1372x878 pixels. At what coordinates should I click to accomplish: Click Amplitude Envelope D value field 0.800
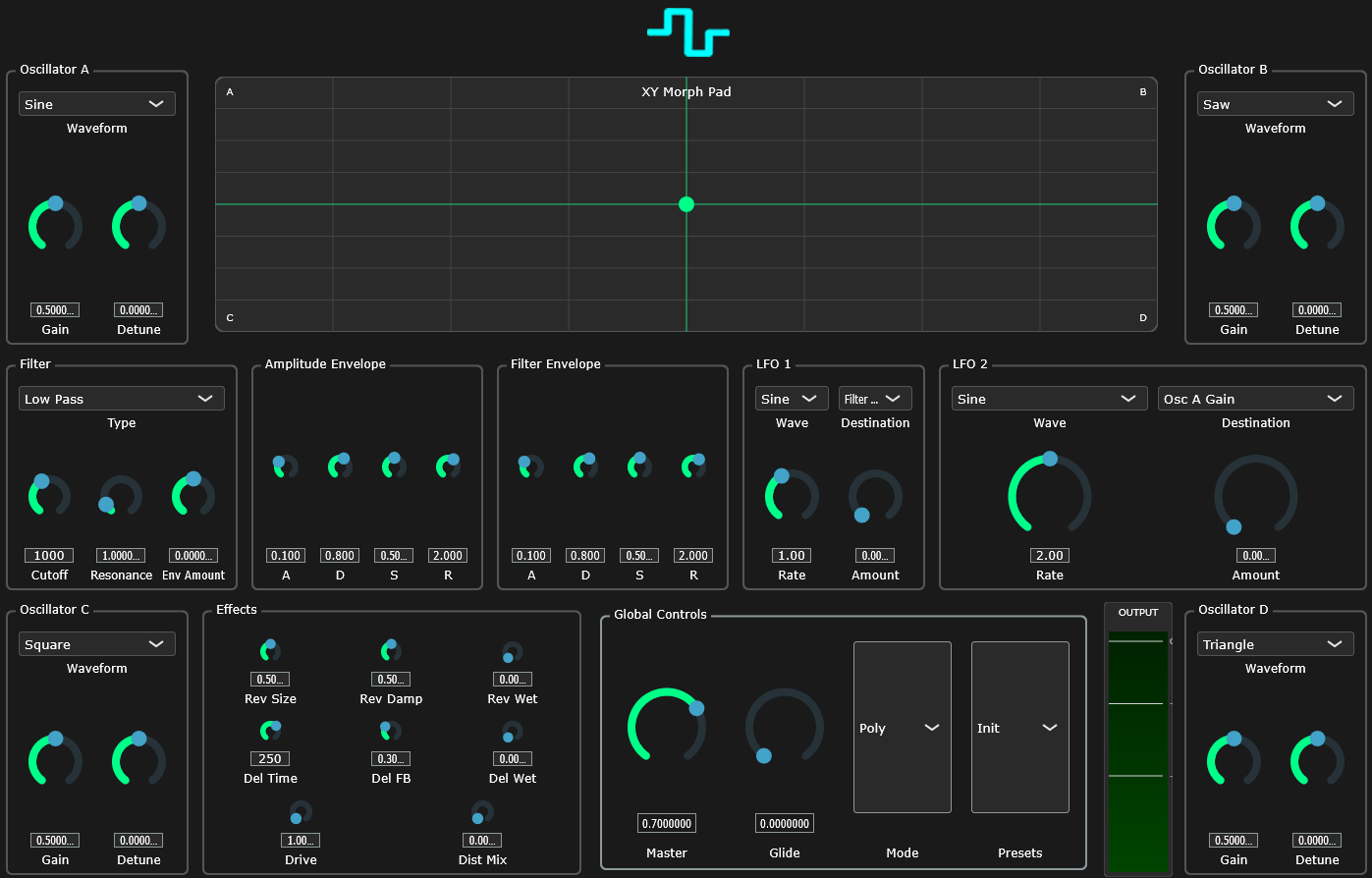(340, 555)
